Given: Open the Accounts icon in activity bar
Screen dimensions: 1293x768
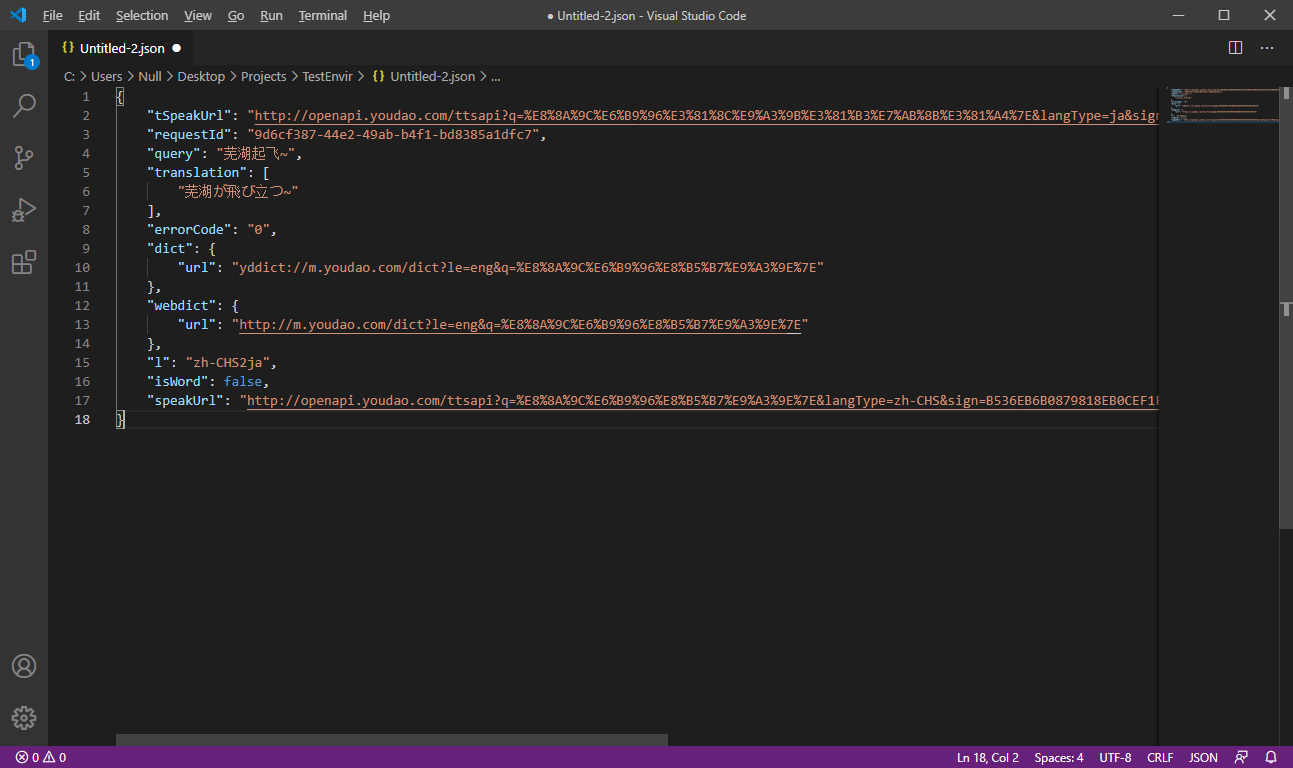Looking at the screenshot, I should (x=24, y=666).
